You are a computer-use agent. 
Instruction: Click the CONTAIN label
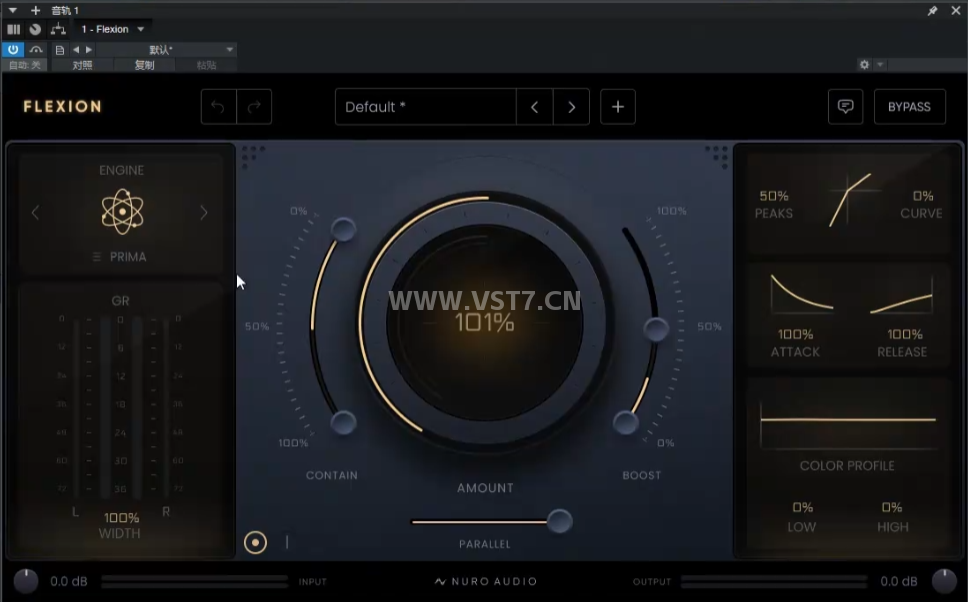click(x=332, y=475)
